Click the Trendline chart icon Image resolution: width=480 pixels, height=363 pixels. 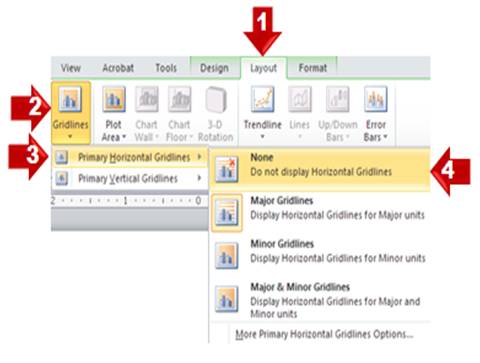coord(263,99)
